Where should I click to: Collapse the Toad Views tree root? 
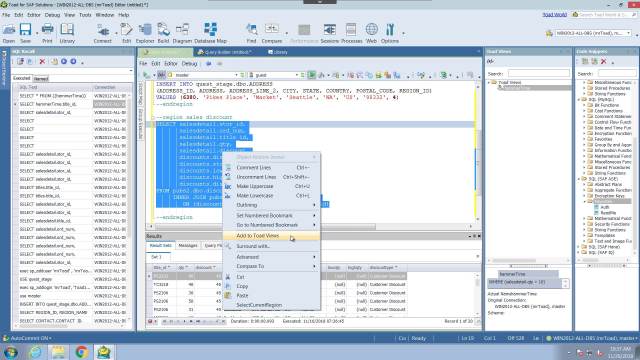click(x=489, y=82)
